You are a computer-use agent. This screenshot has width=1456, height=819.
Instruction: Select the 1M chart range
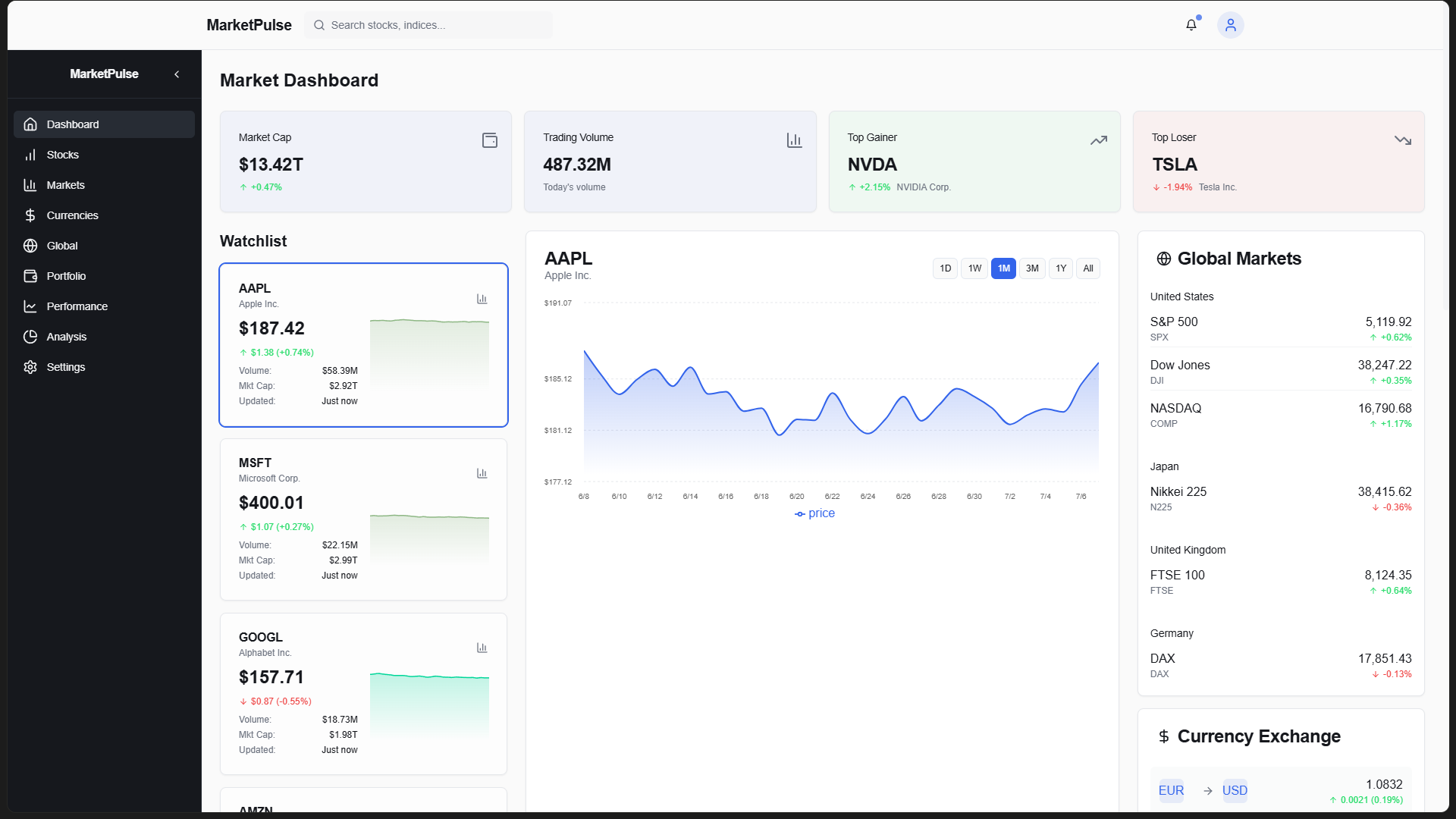pos(1003,268)
